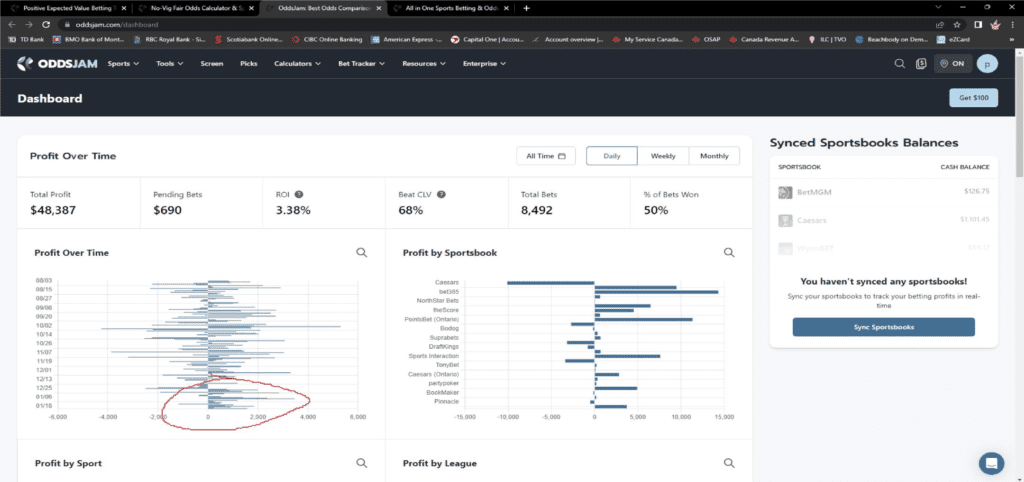Open the CIBC Online Banking bookmark
1024x482 pixels.
point(327,39)
